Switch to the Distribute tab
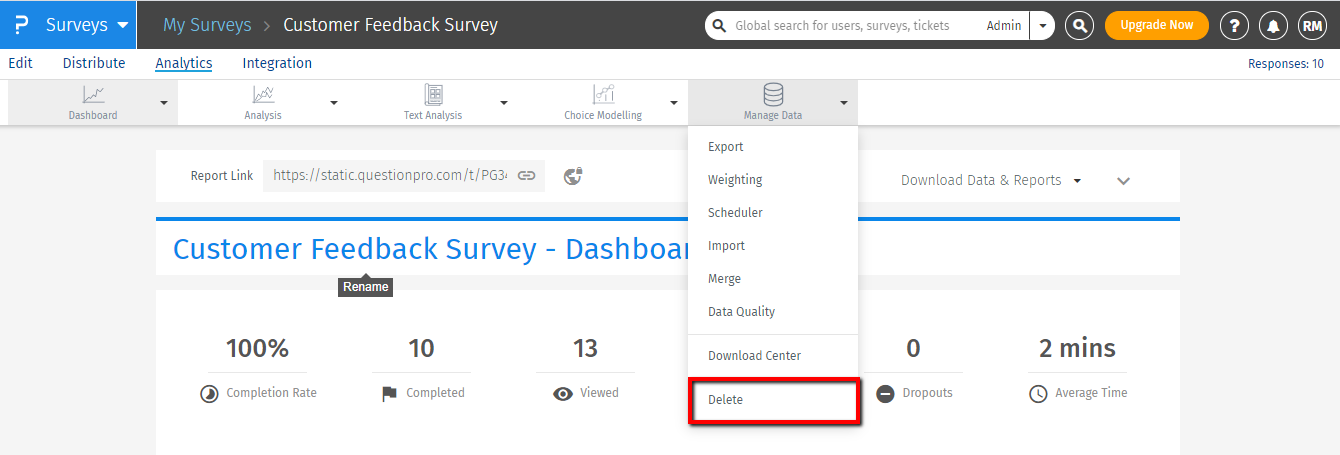Screen dimensions: 1340x455 coord(94,63)
